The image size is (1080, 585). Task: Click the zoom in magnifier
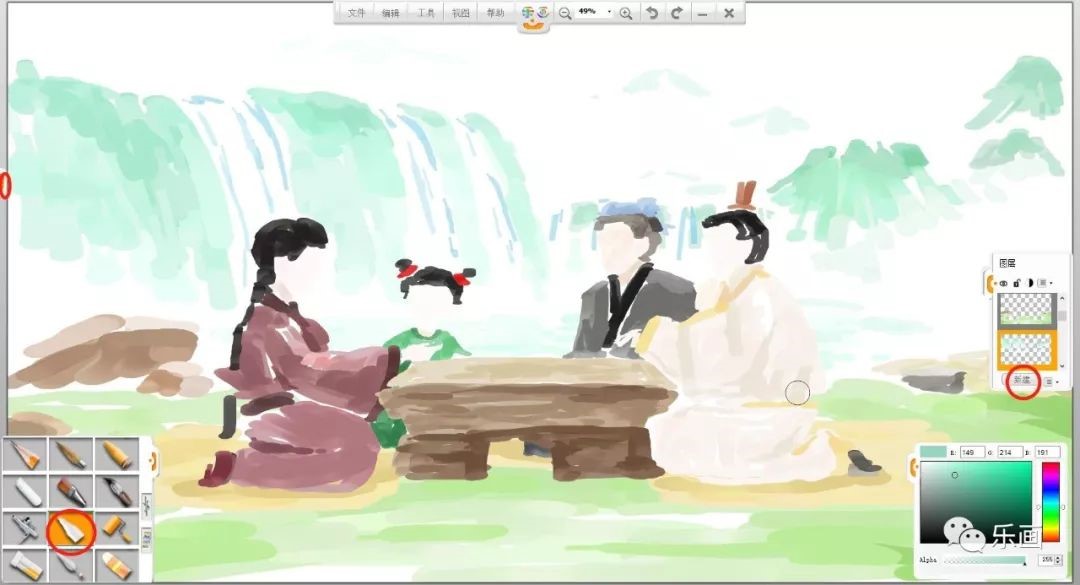626,13
